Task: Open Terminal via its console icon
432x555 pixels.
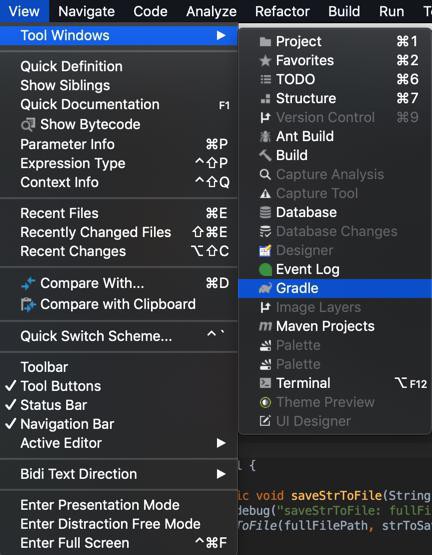Action: pyautogui.click(x=265, y=383)
